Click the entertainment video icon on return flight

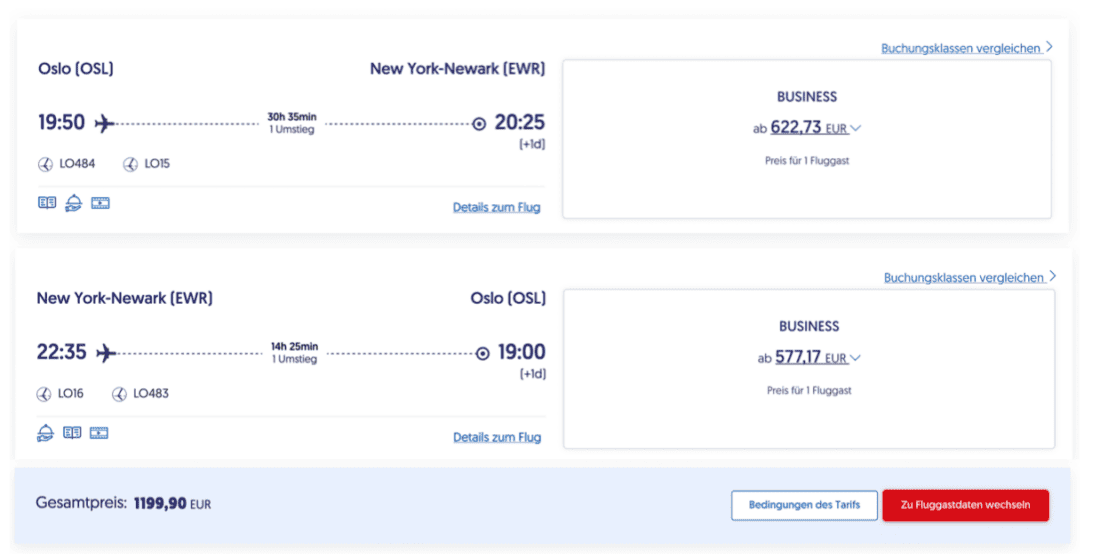98,433
